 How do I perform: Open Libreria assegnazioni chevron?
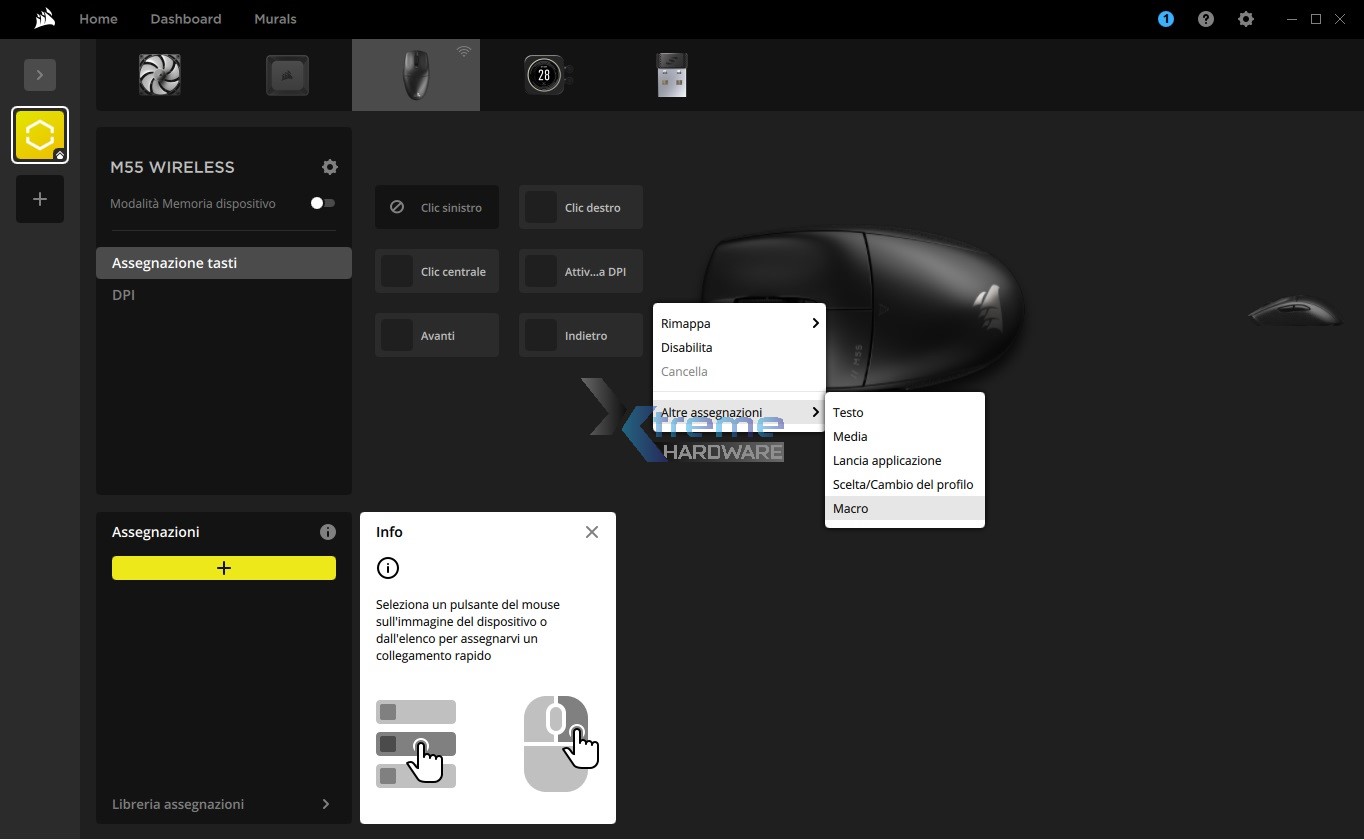coord(326,804)
